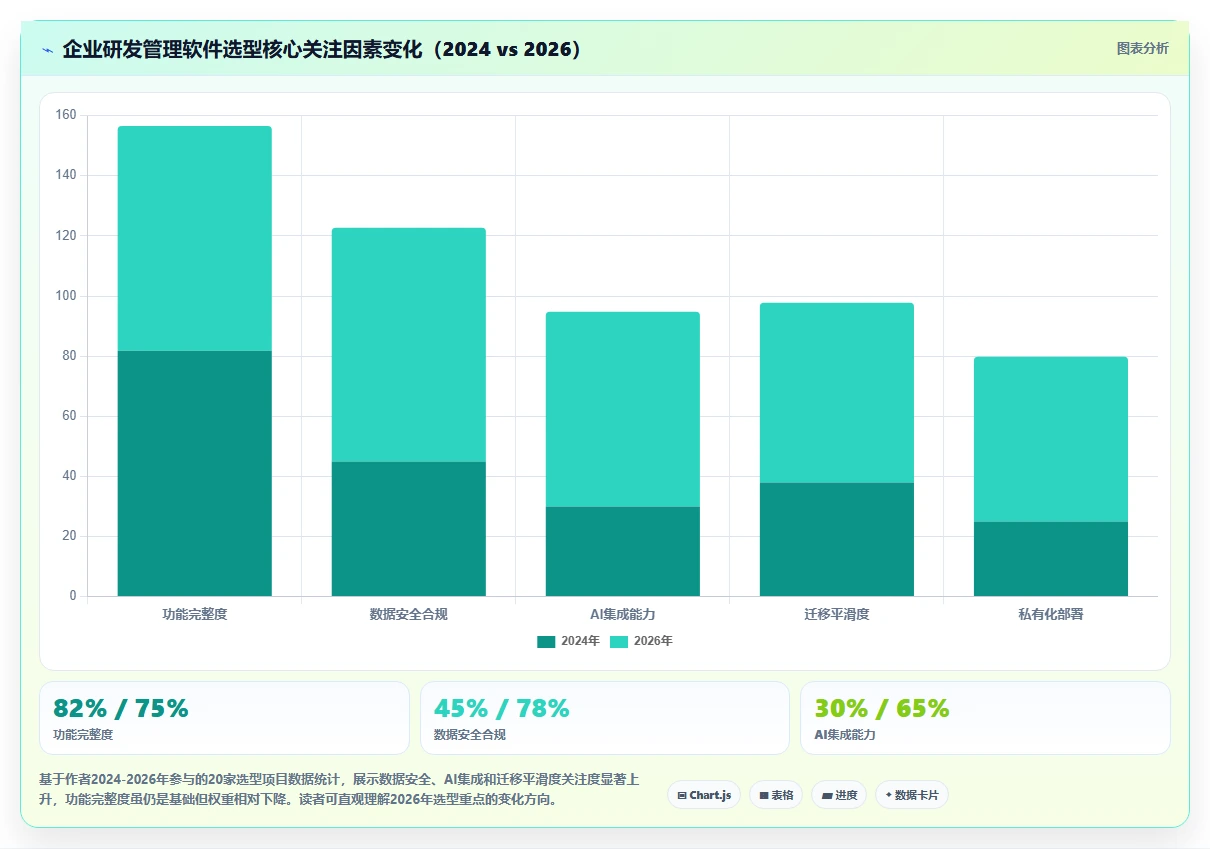Click the 2024年 legend label
This screenshot has width=1210, height=849.
(580, 641)
